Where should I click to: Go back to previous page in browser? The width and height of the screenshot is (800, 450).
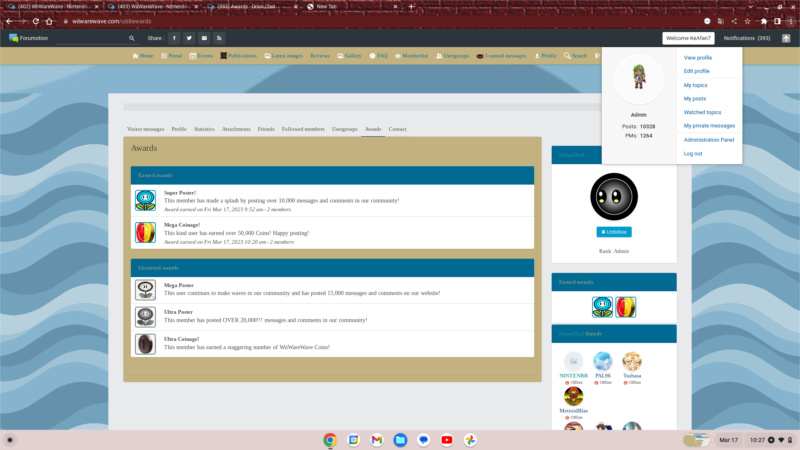[9, 21]
